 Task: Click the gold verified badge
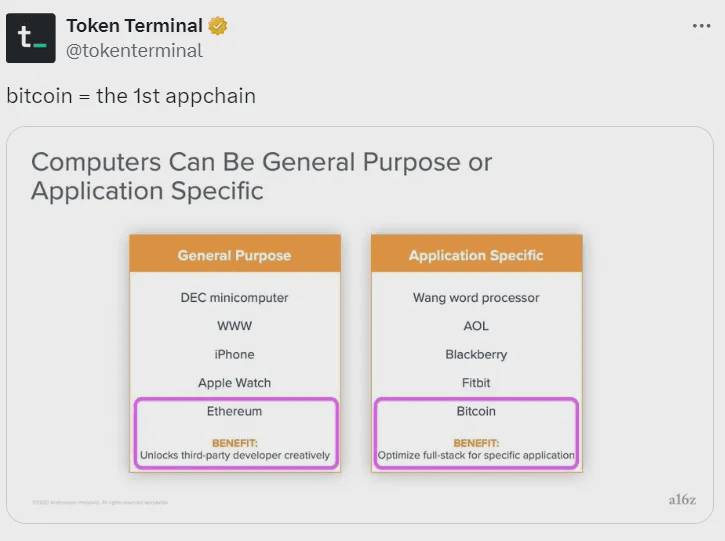(x=218, y=26)
